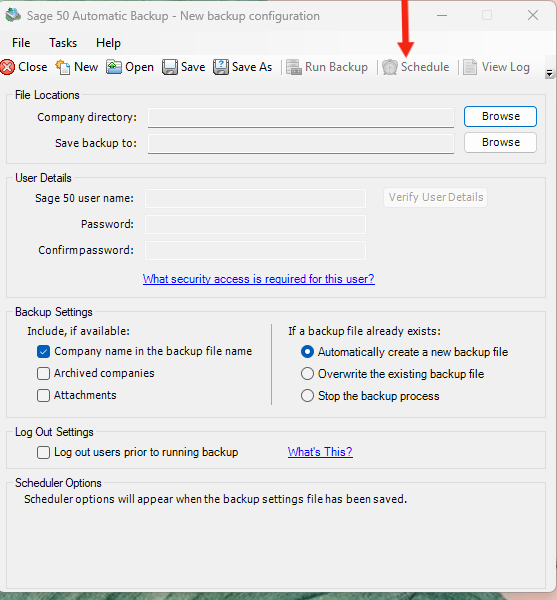
Task: Open the File menu
Action: click(21, 43)
